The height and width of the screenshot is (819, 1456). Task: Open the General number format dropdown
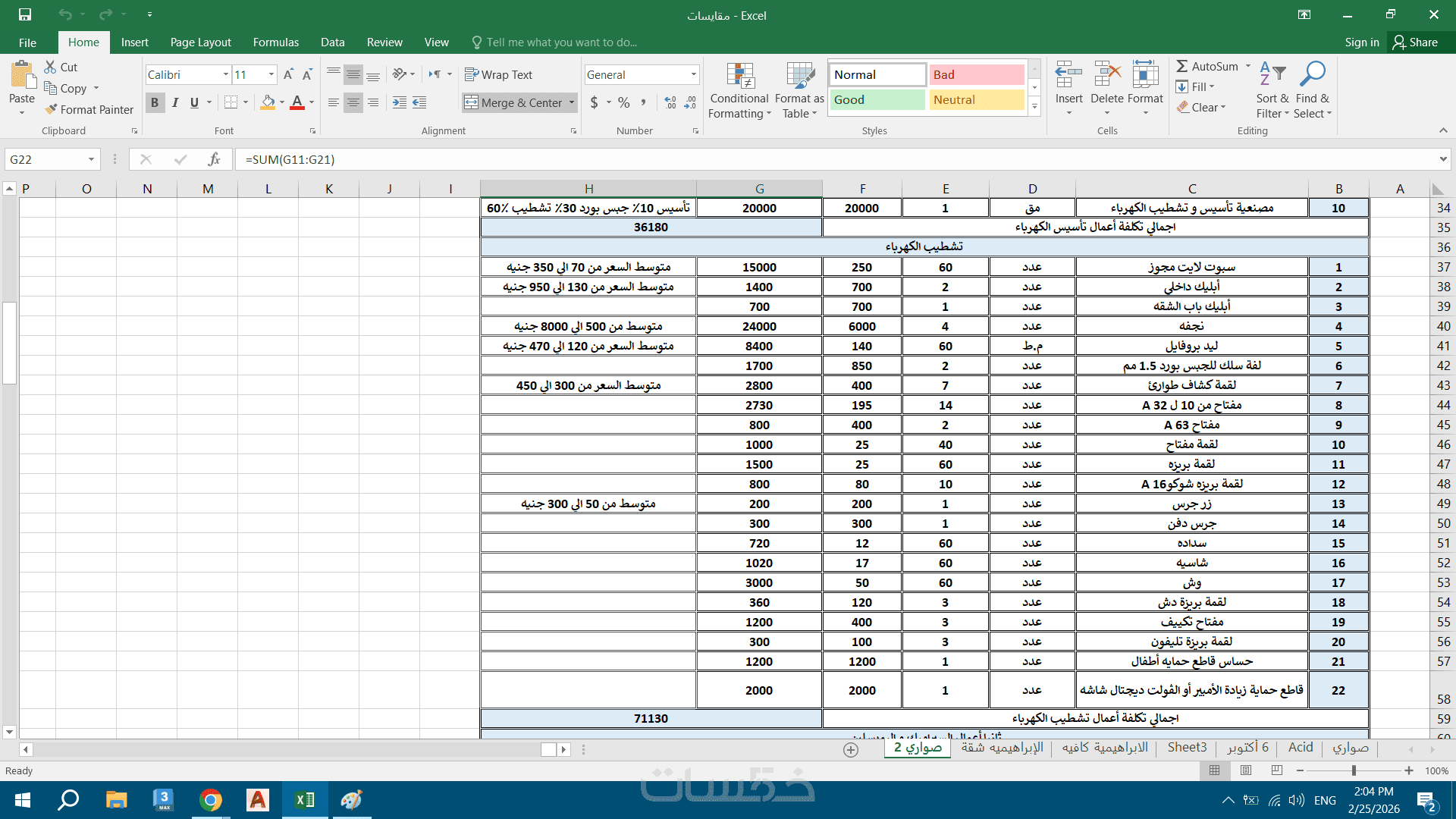pyautogui.click(x=693, y=74)
